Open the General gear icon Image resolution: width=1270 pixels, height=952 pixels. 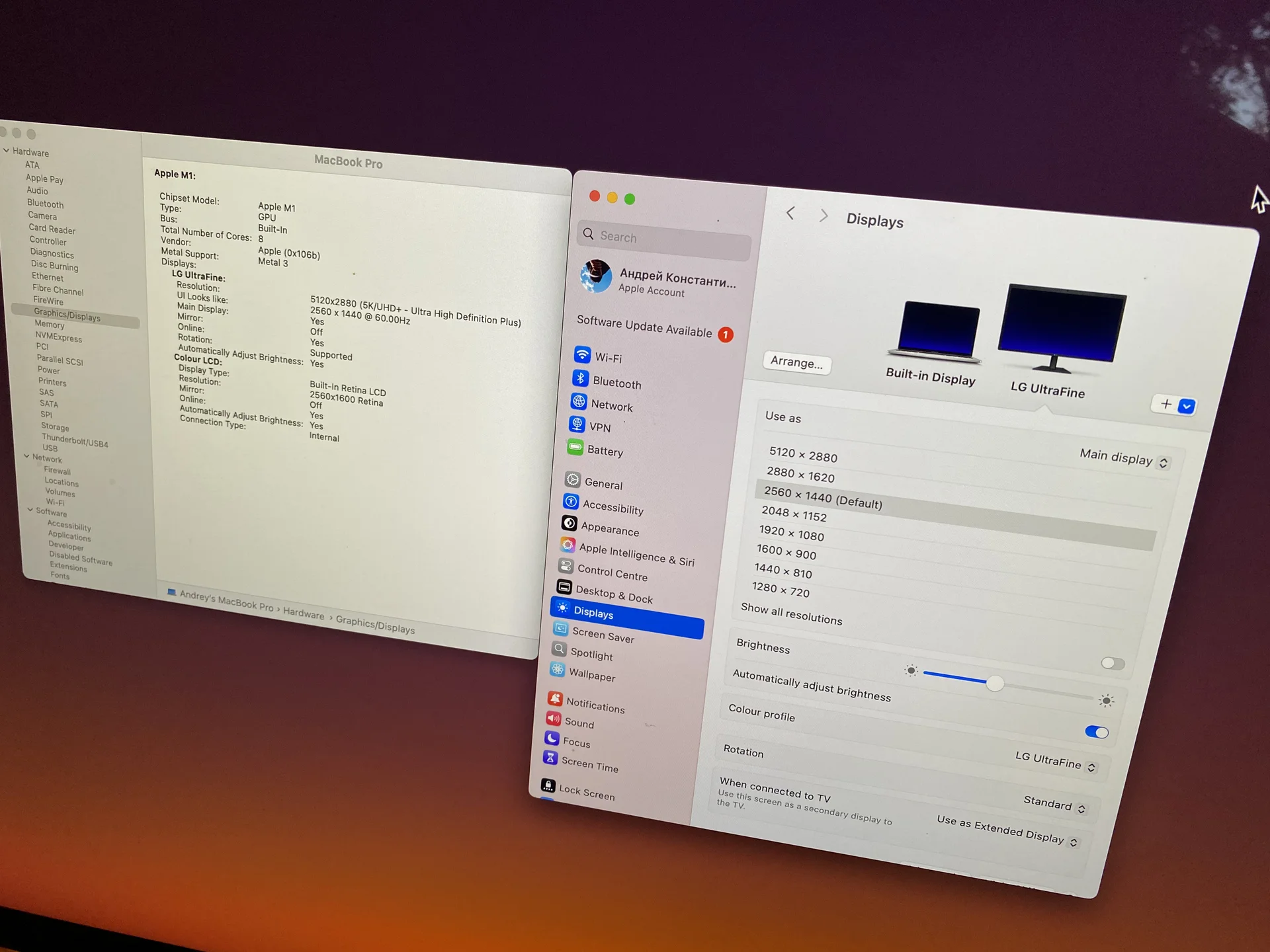tap(573, 479)
